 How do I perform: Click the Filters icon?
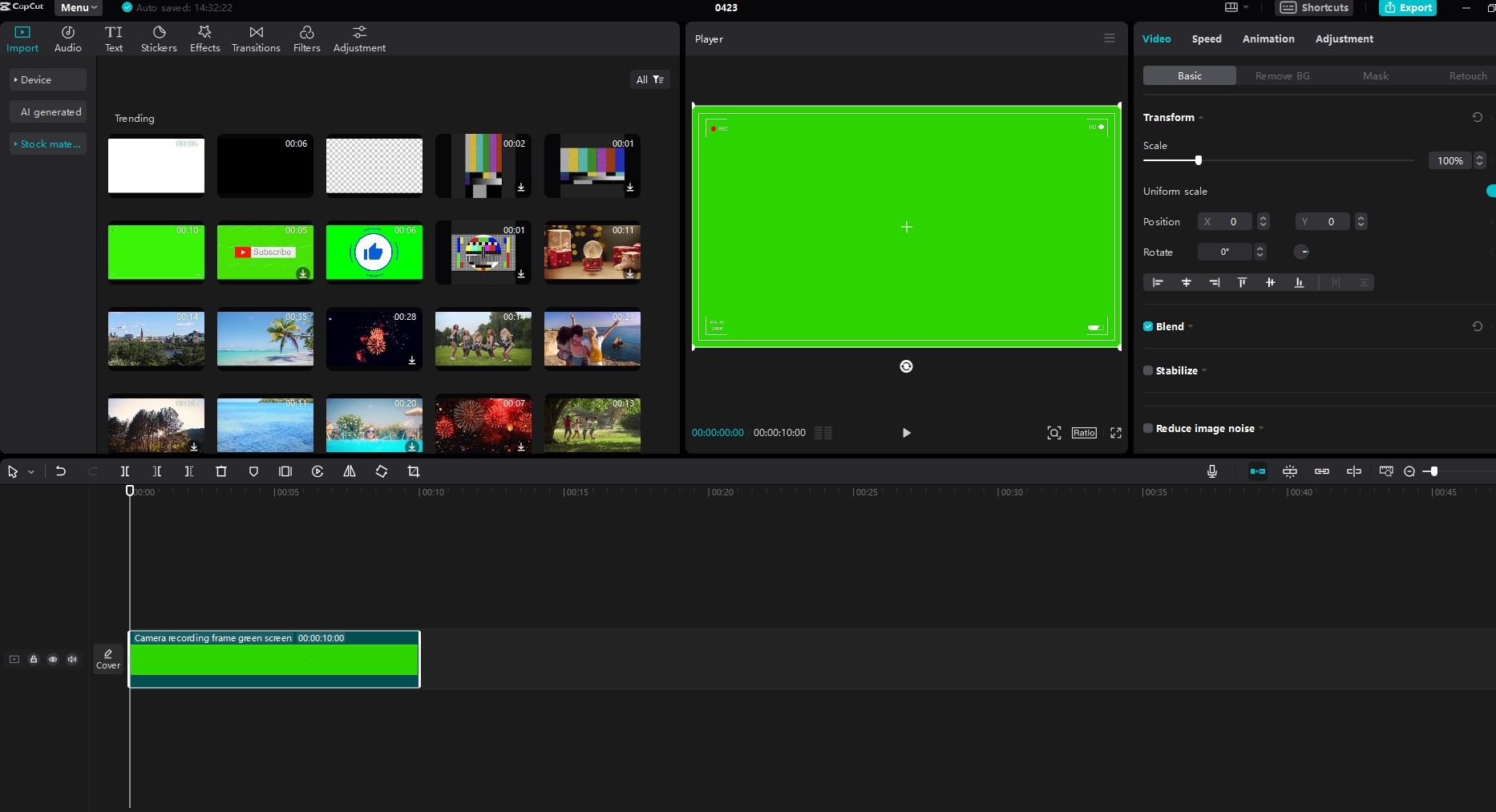click(305, 38)
